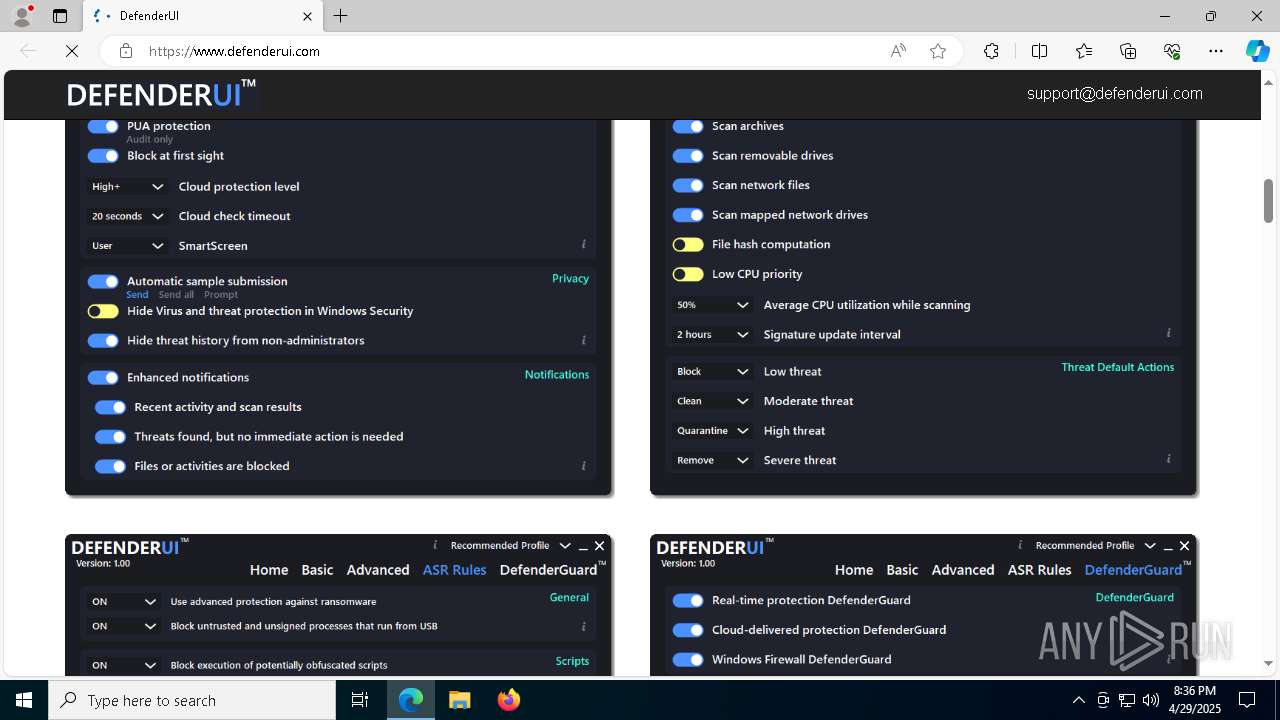Open File Explorer from taskbar
Screen dimensions: 1280x720
pyautogui.click(x=459, y=700)
